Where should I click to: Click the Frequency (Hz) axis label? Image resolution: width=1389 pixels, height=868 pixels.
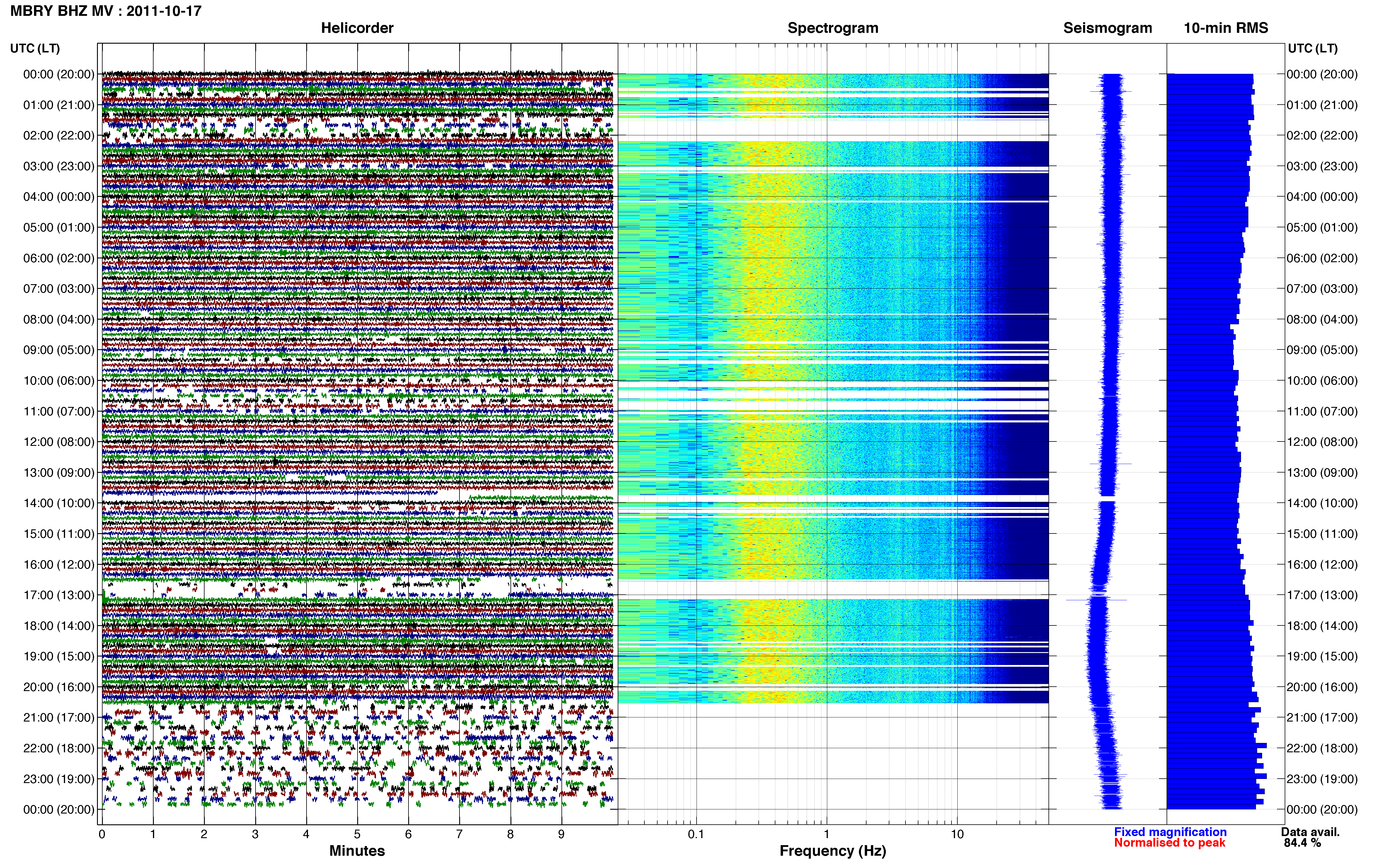pos(833,851)
